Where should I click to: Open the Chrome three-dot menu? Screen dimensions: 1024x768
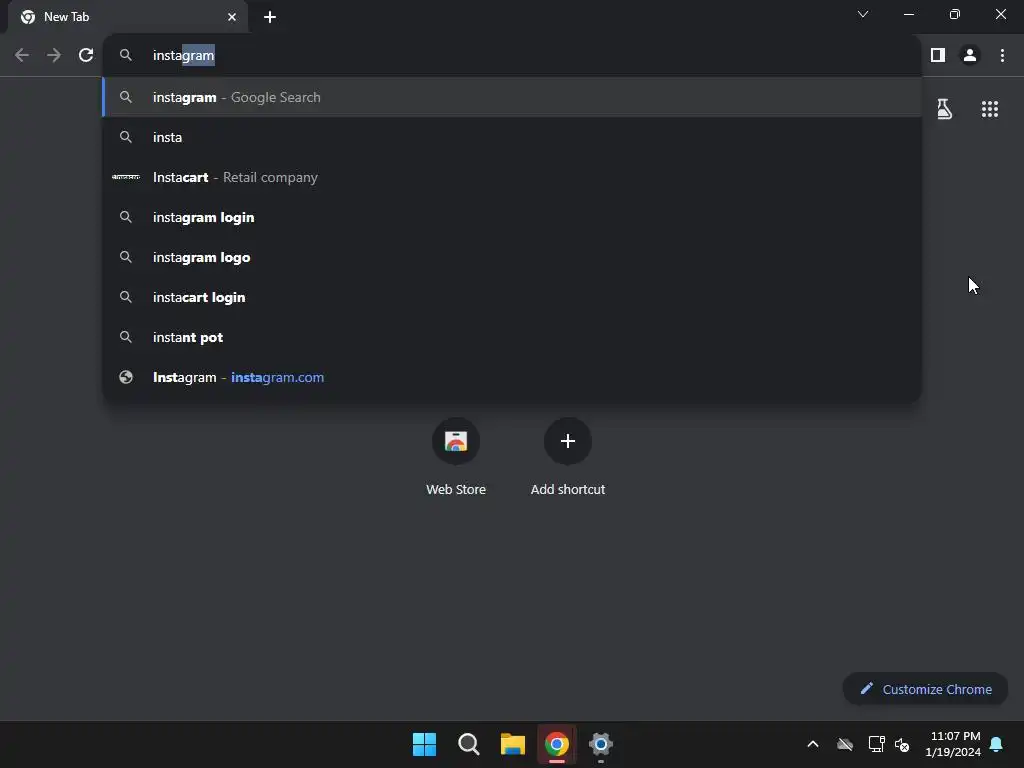pos(1002,56)
